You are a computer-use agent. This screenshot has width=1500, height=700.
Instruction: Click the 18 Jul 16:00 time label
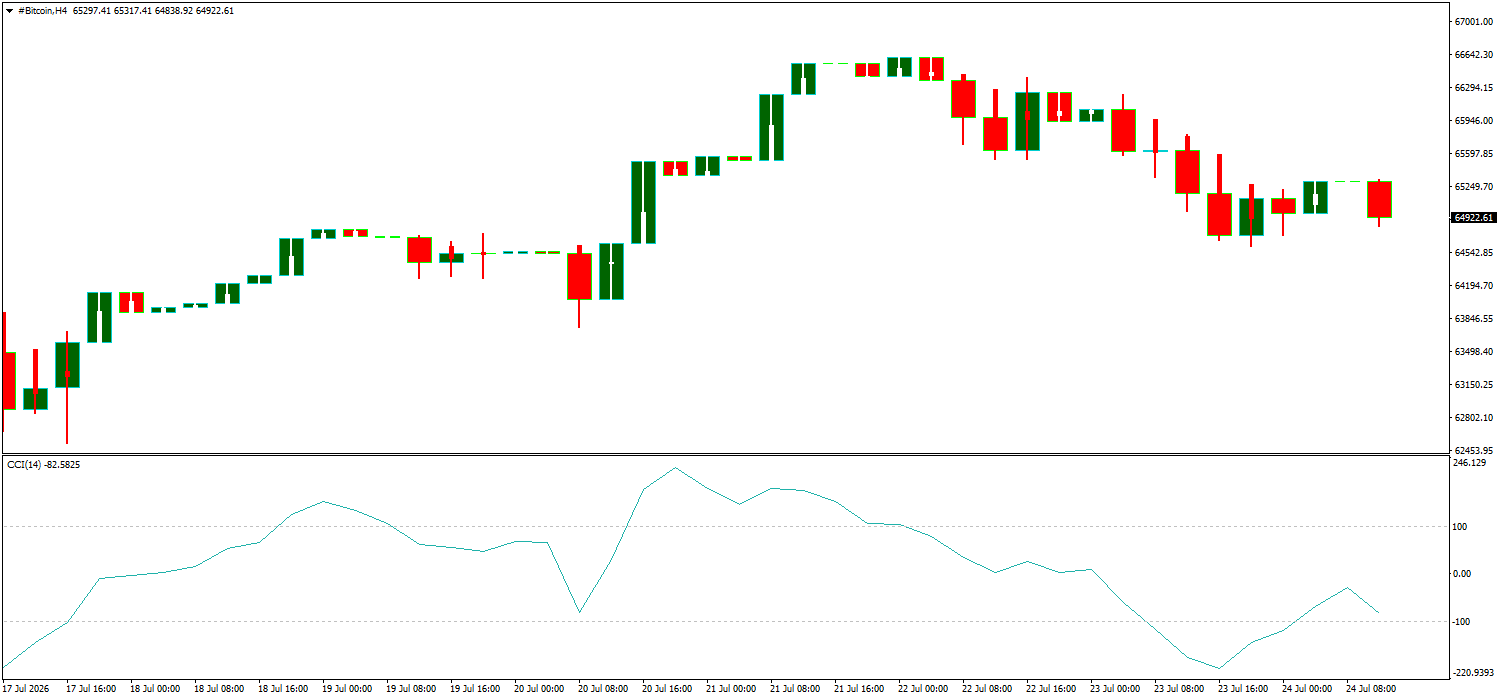[x=283, y=689]
